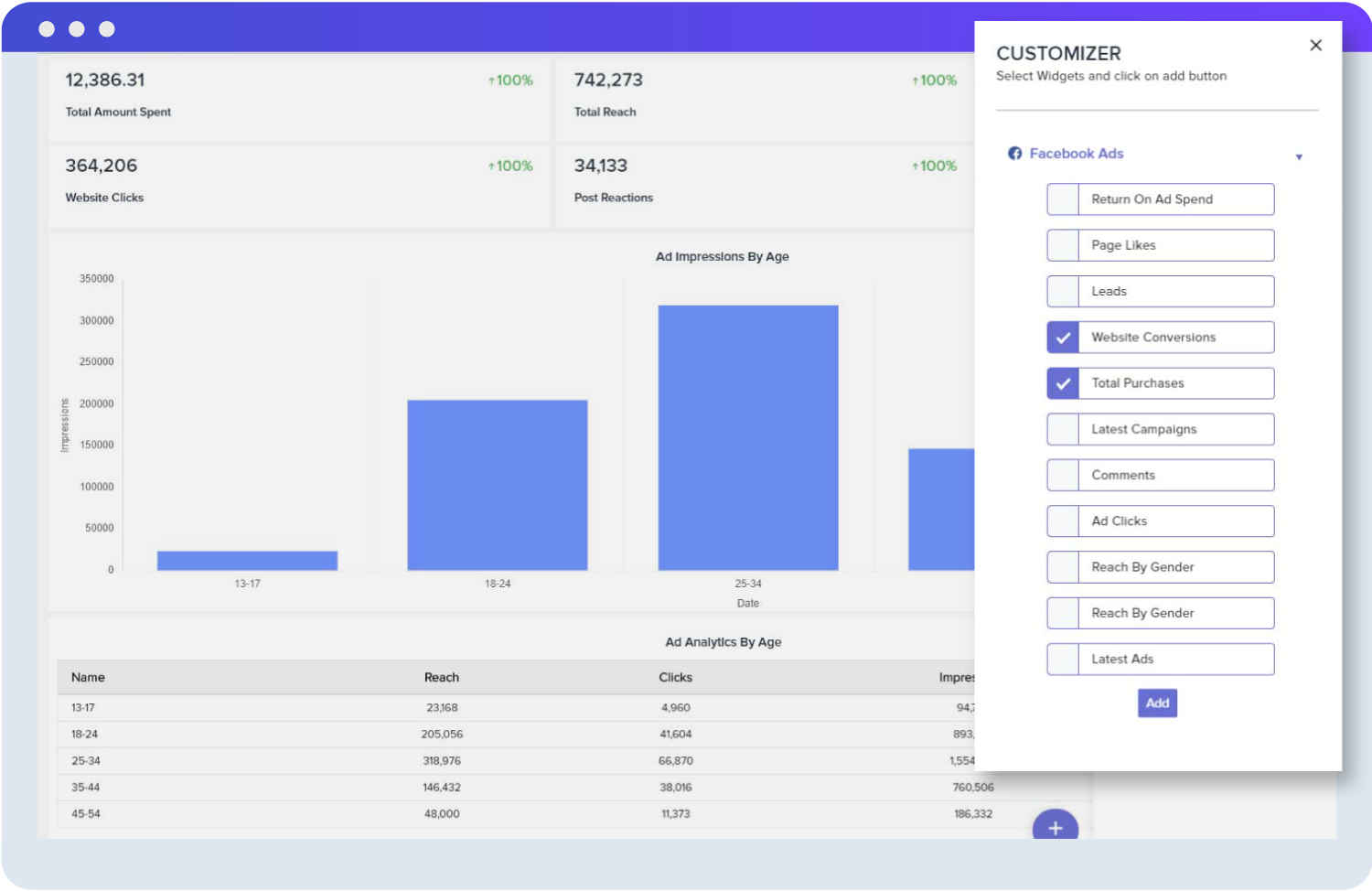Select the 25-34 table row name
1372x891 pixels.
[86, 761]
